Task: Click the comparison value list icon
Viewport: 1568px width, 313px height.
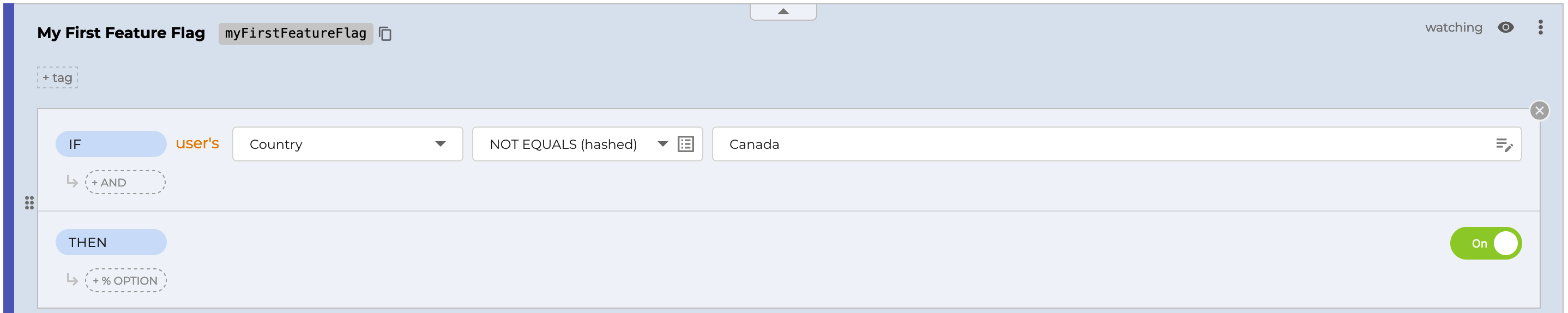Action: coord(685,145)
